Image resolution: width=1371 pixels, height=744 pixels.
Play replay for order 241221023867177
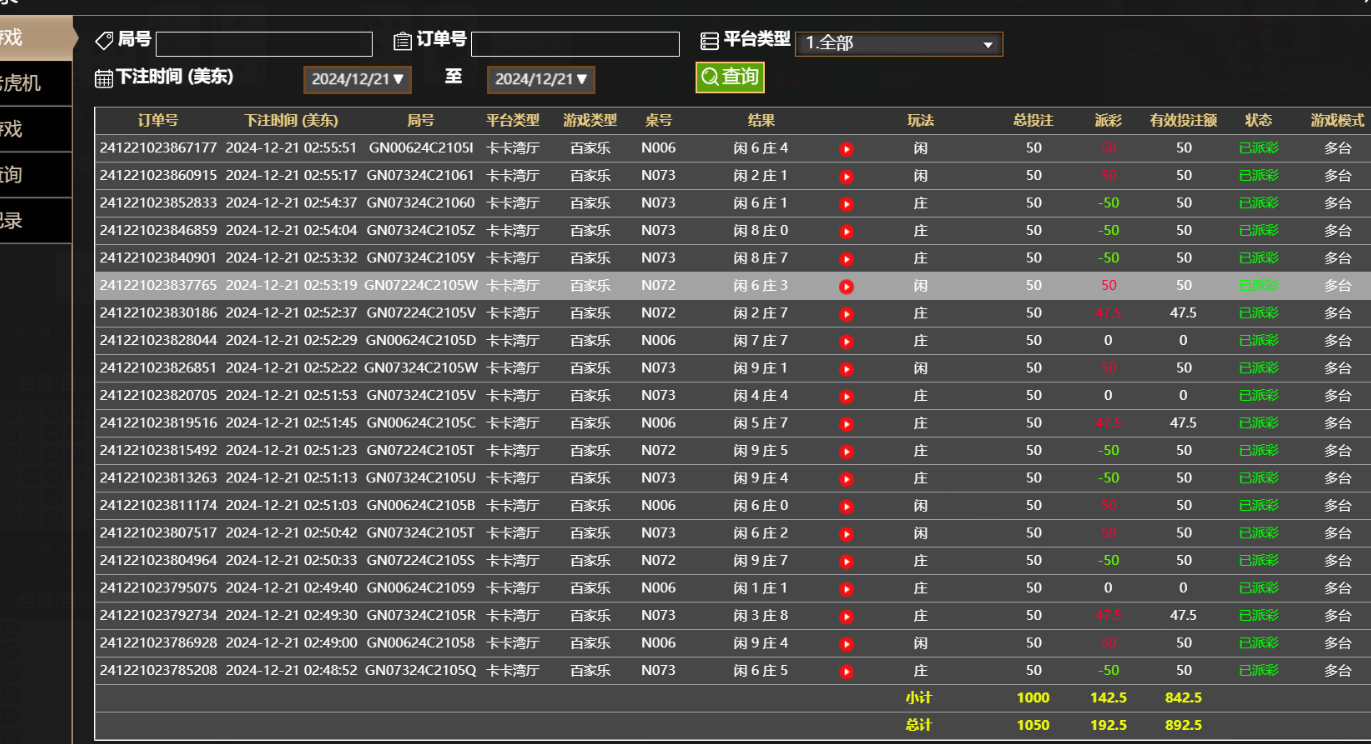(846, 148)
